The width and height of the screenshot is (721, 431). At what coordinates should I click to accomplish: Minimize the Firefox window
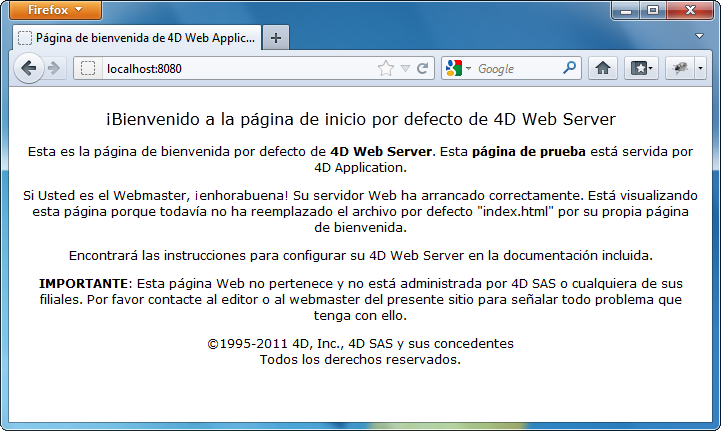[x=625, y=11]
